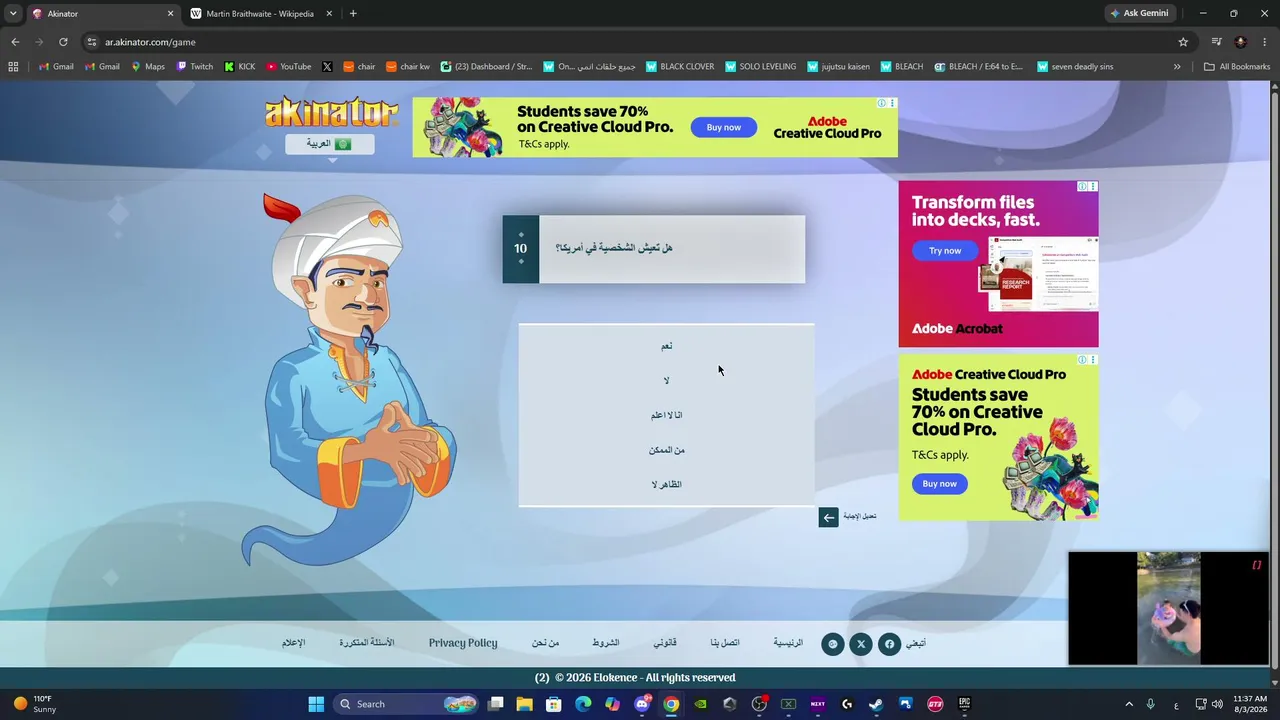Switch to the Martin Braithwaite Wikipedia tab
Viewport: 1280px width, 720px height.
[x=261, y=14]
